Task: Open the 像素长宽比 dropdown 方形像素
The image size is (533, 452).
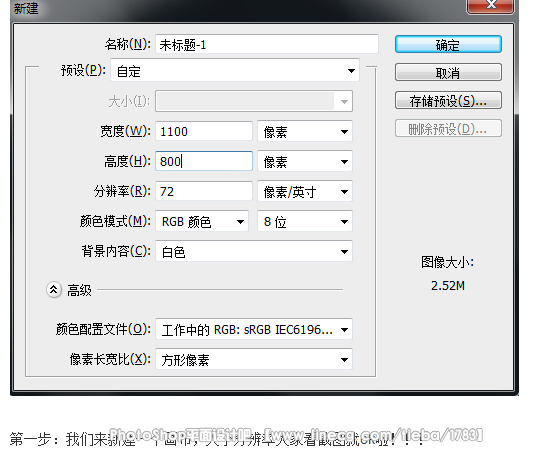Action: 254,359
